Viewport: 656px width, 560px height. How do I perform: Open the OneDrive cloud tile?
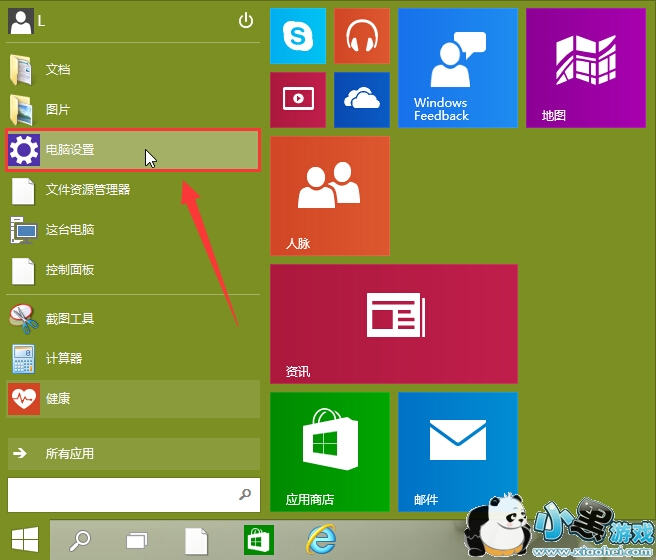(362, 100)
